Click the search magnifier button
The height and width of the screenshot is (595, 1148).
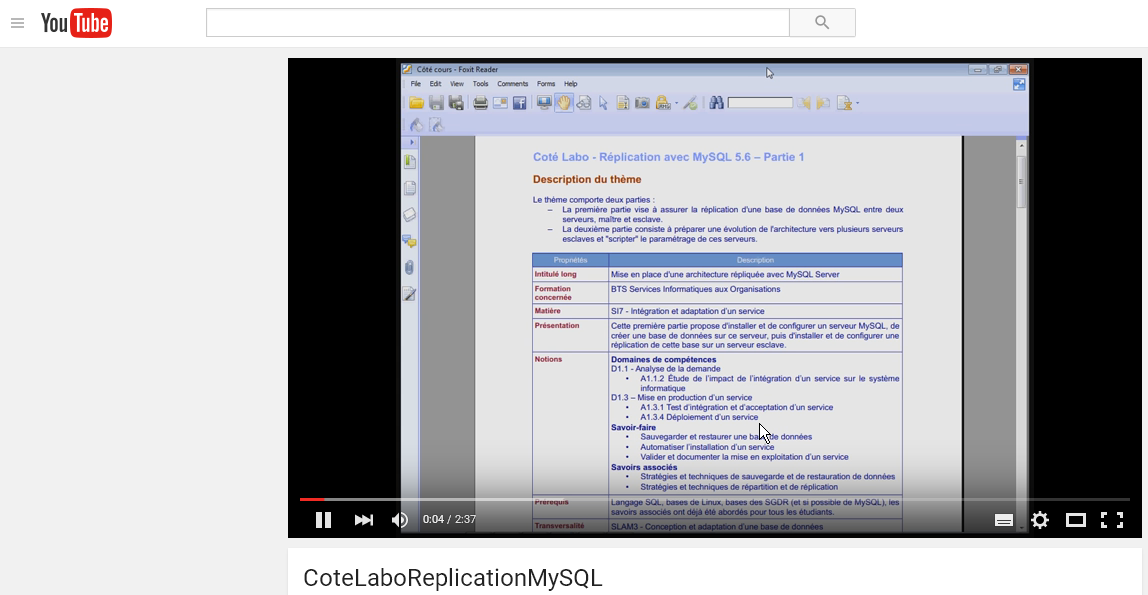click(x=822, y=23)
